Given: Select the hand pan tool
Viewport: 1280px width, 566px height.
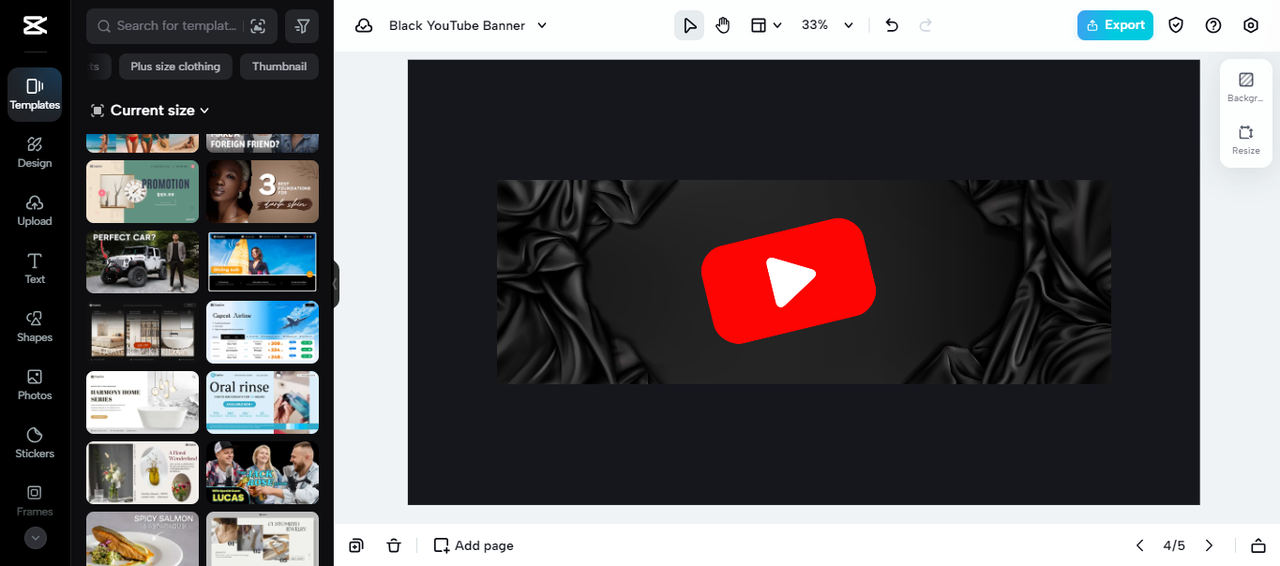Looking at the screenshot, I should click(x=723, y=25).
